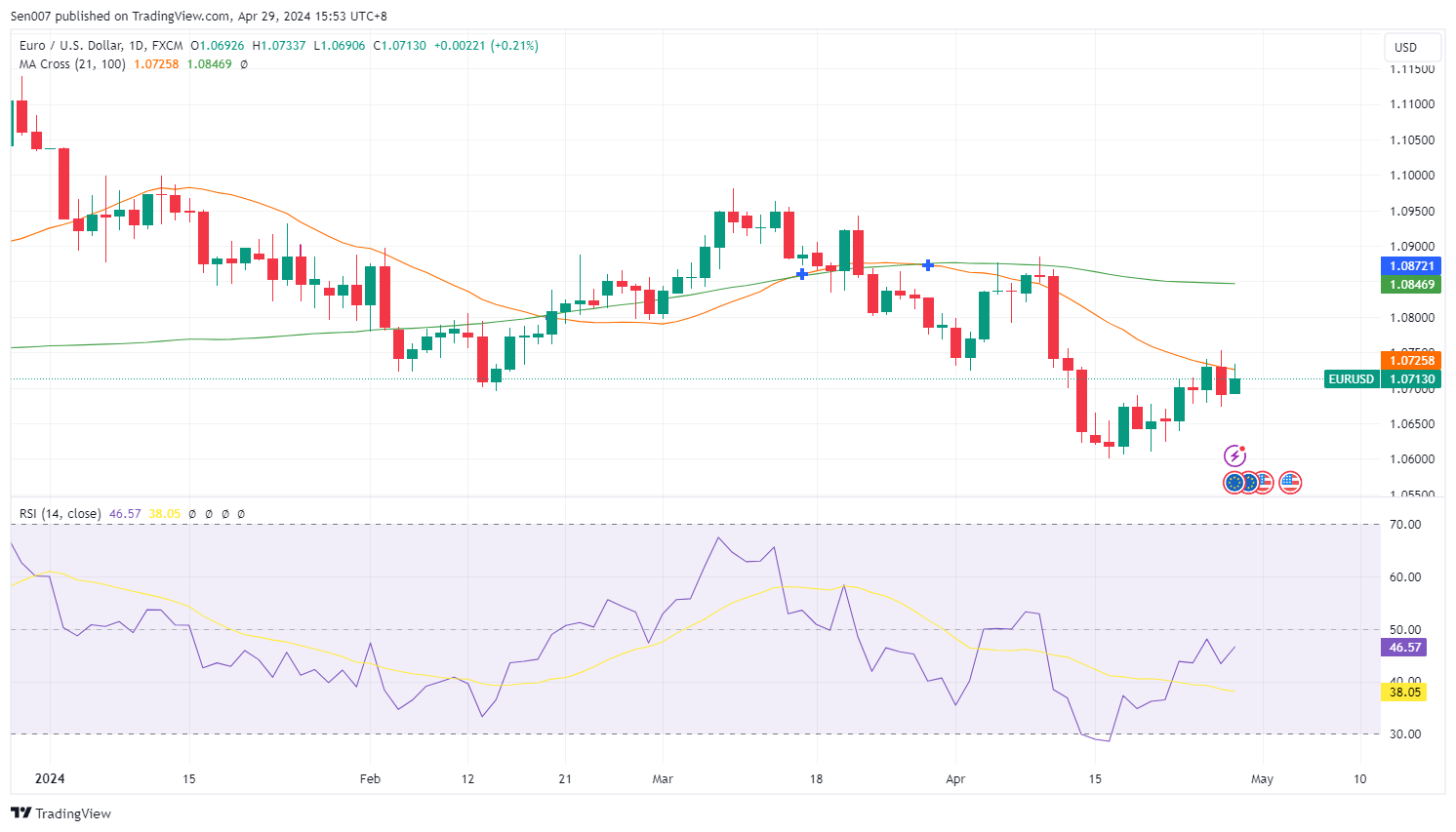The height and width of the screenshot is (832, 1456).
Task: Click the blue MA cross marker near March 18
Action: (801, 274)
